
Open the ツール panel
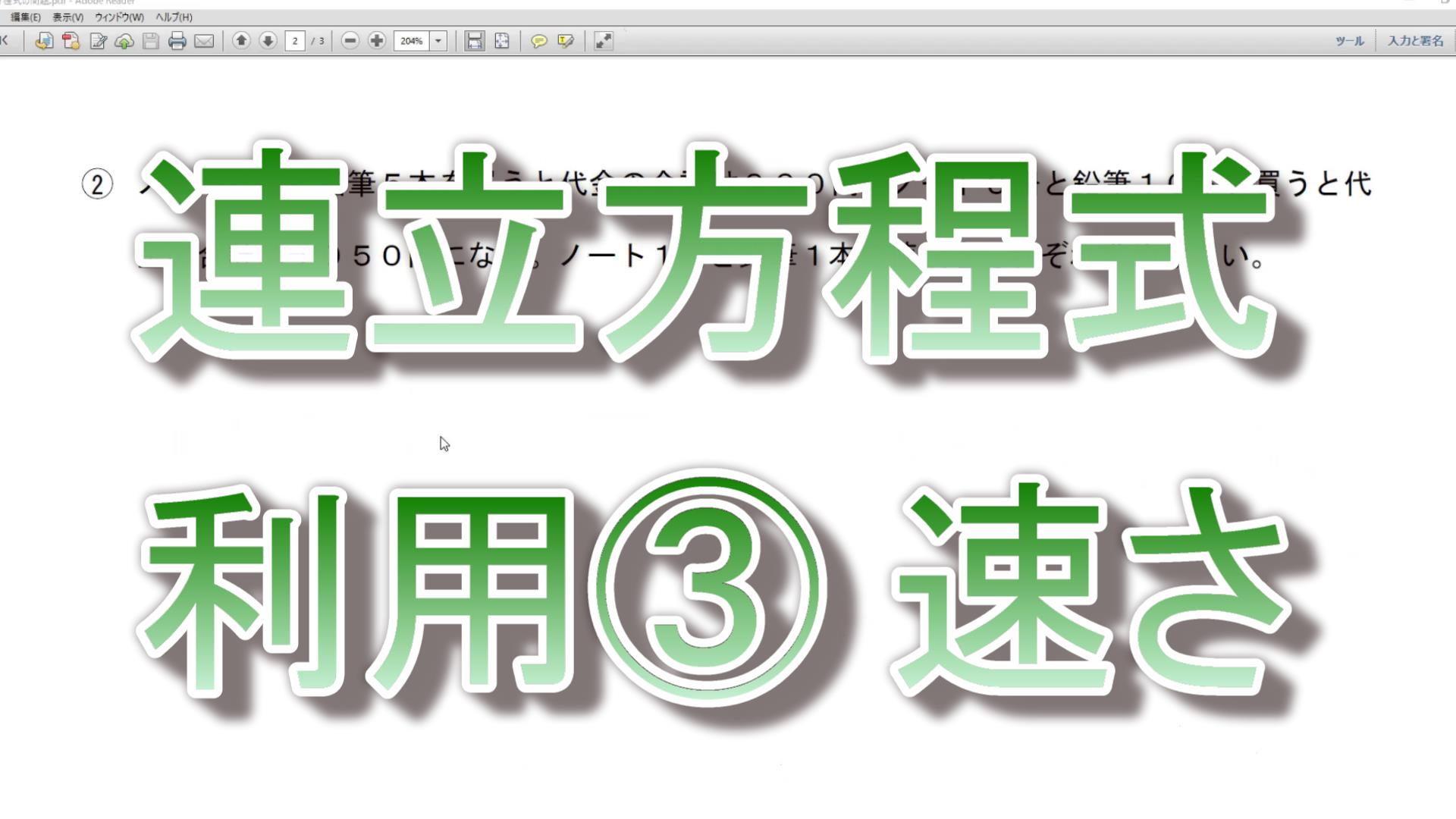point(1350,41)
